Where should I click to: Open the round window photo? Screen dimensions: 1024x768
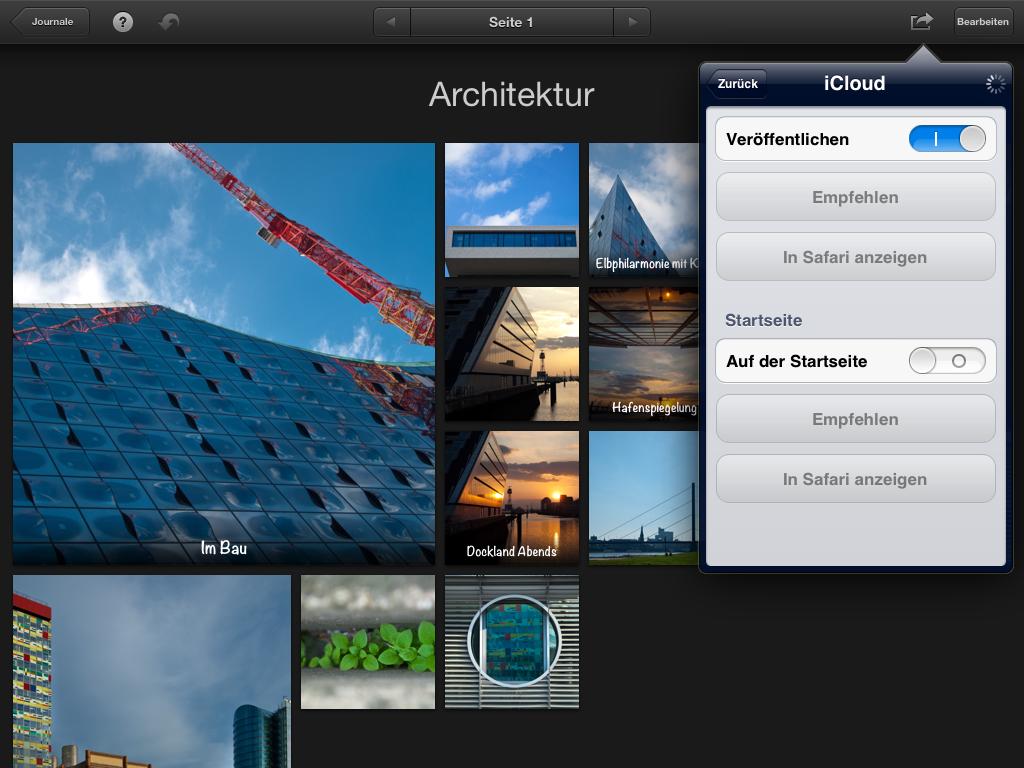click(x=512, y=642)
